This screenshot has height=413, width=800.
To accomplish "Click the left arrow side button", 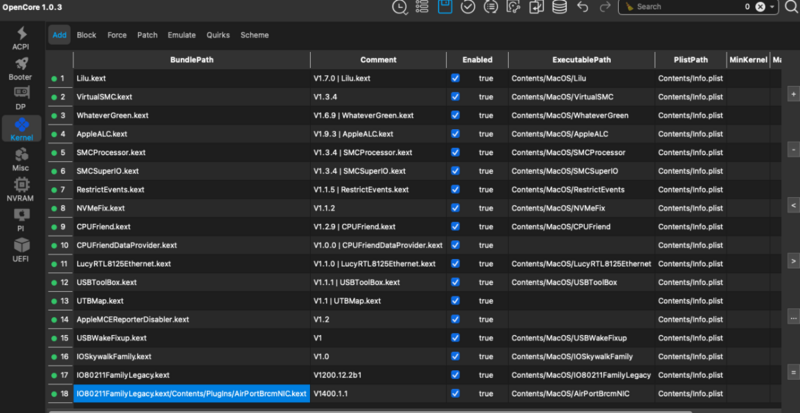I will tap(793, 205).
